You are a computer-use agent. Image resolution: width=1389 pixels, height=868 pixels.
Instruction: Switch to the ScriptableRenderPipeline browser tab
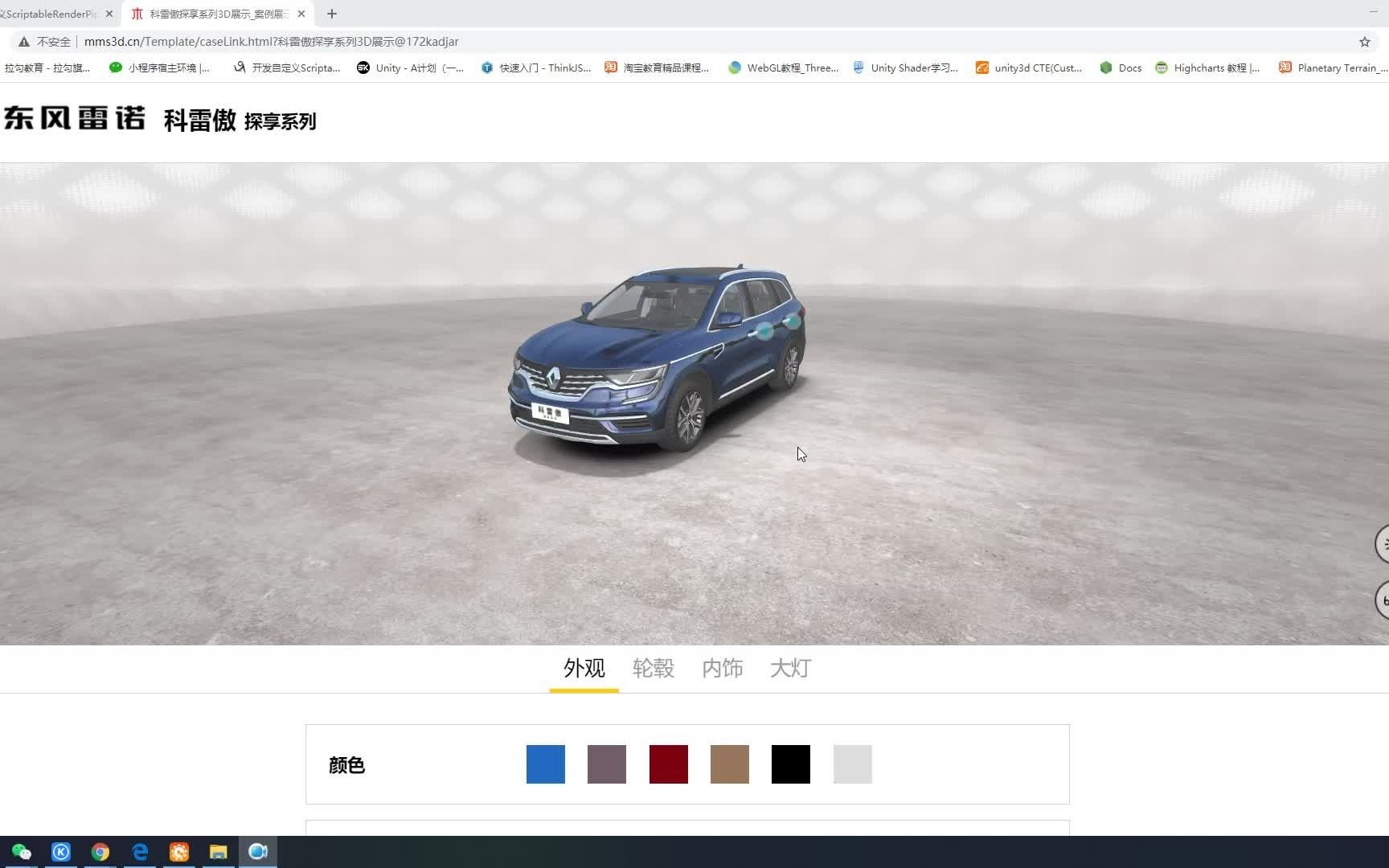[48, 14]
